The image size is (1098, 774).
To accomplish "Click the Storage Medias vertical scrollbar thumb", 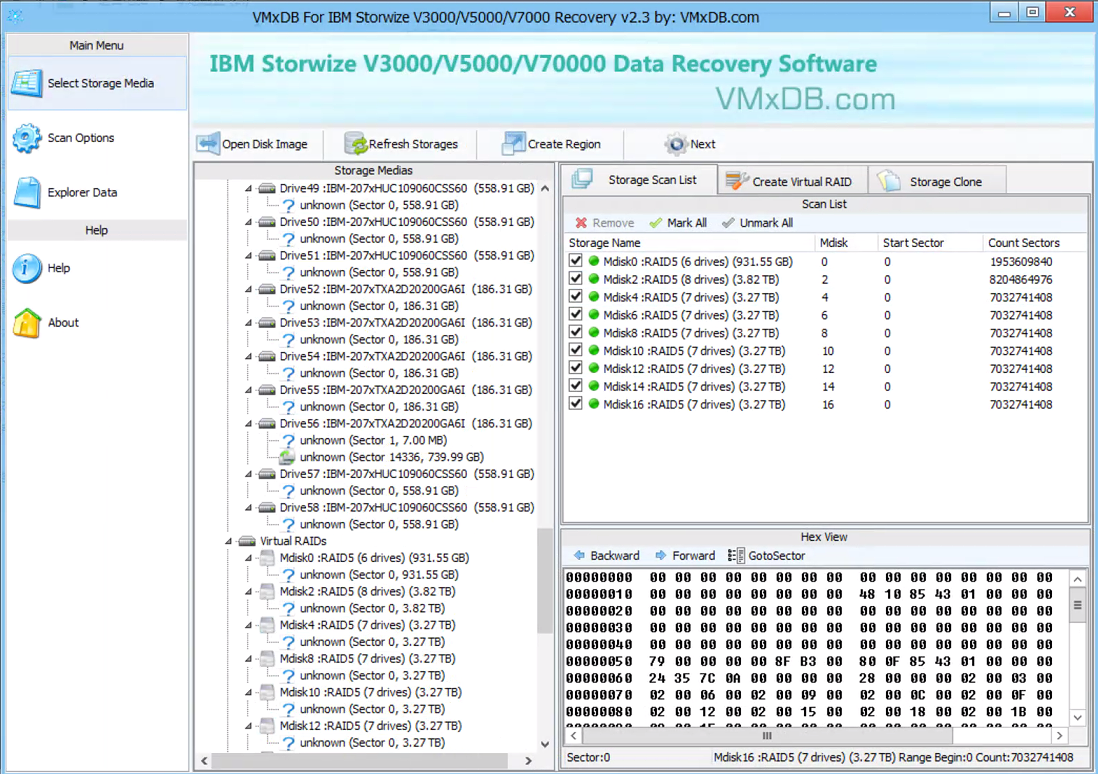I will pyautogui.click(x=545, y=581).
